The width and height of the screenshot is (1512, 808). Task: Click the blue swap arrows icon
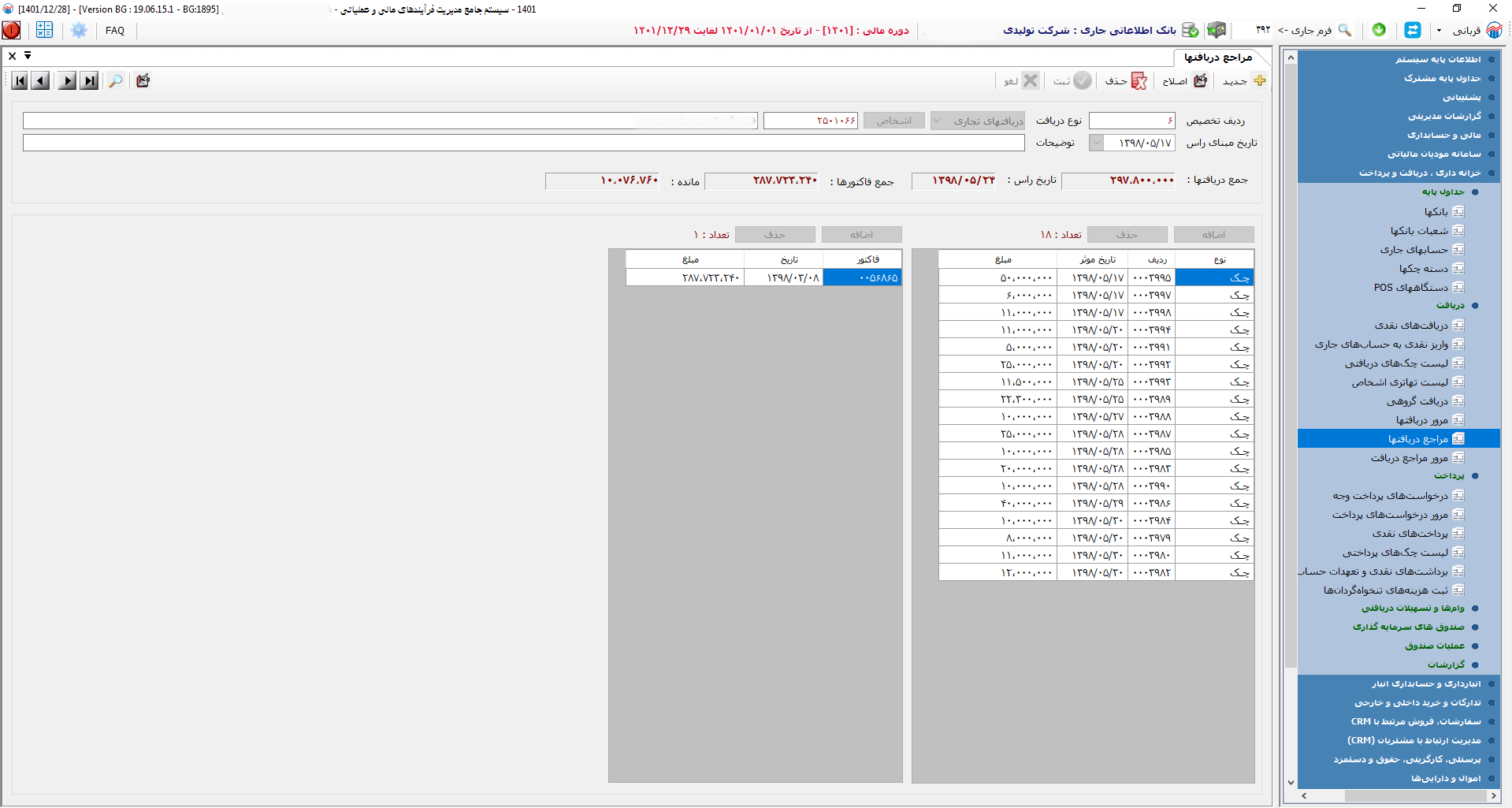(1413, 30)
